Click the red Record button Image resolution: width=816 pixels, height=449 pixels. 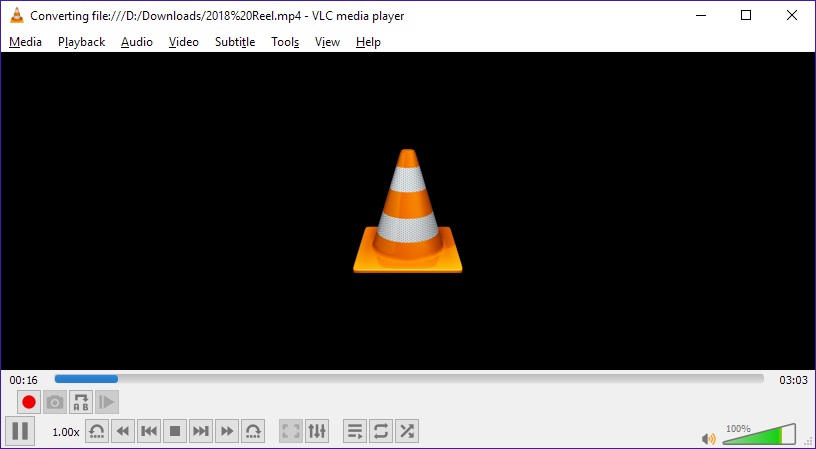click(x=29, y=402)
